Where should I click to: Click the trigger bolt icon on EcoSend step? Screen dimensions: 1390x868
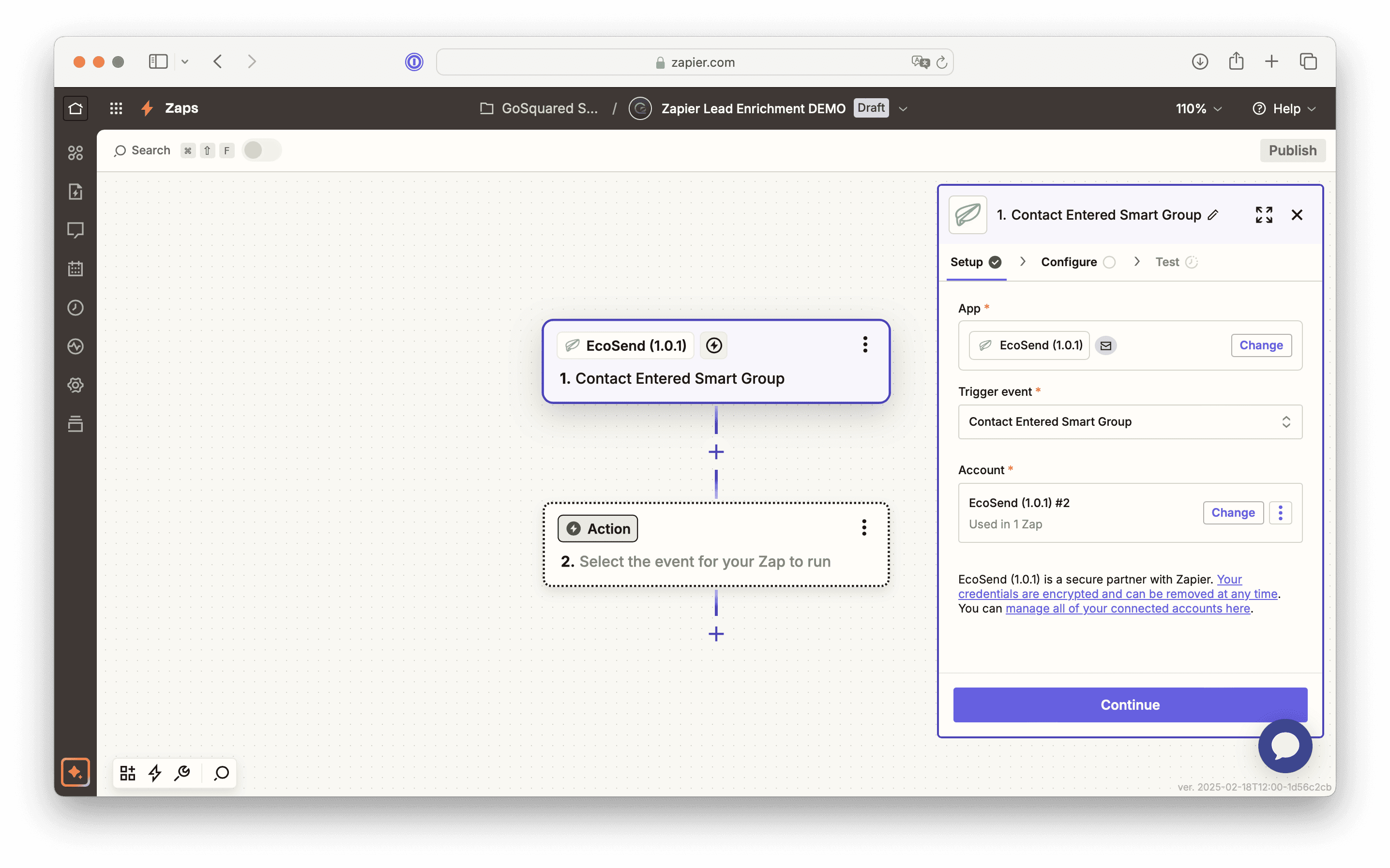714,345
